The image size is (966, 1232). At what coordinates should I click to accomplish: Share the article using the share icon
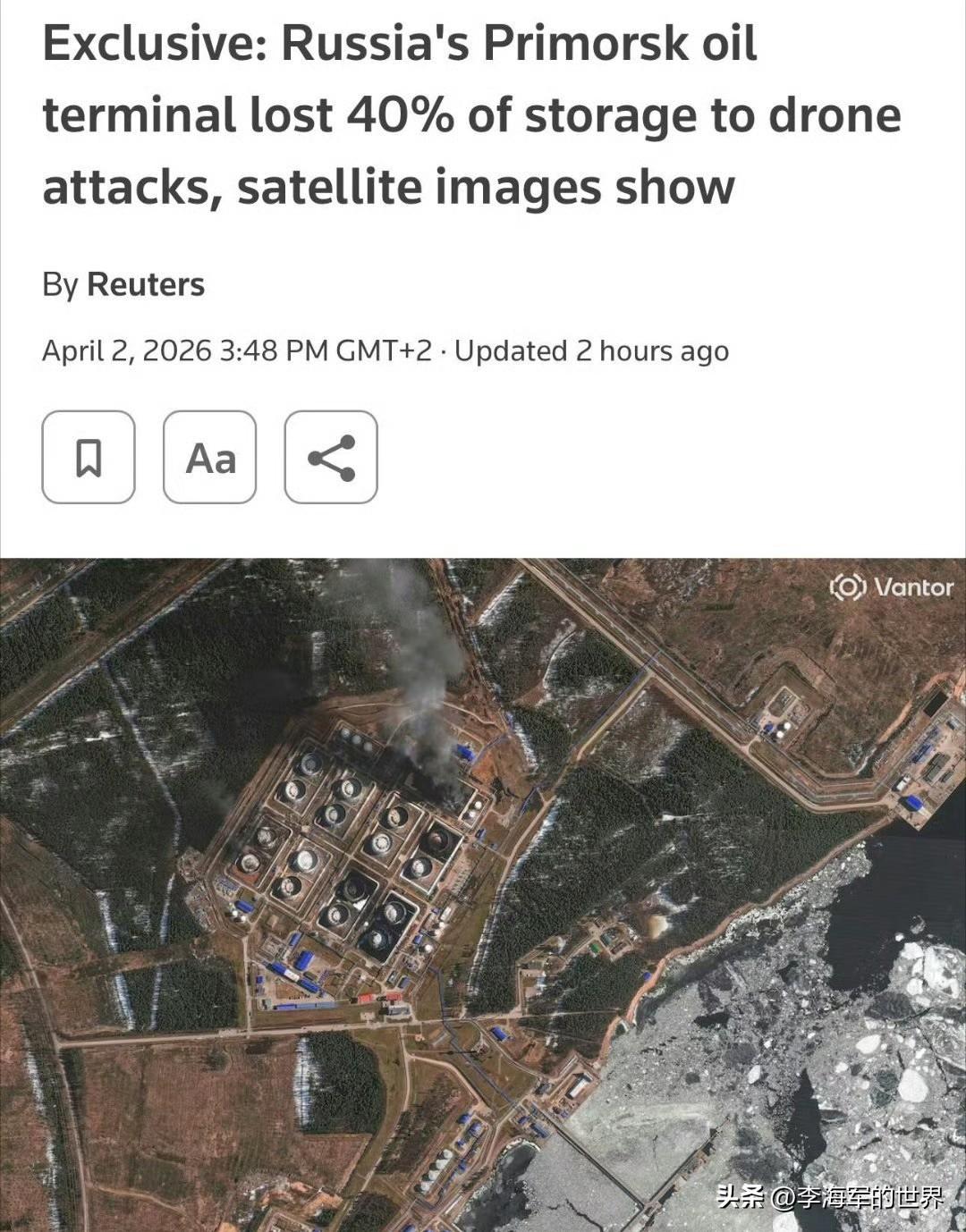(x=331, y=457)
